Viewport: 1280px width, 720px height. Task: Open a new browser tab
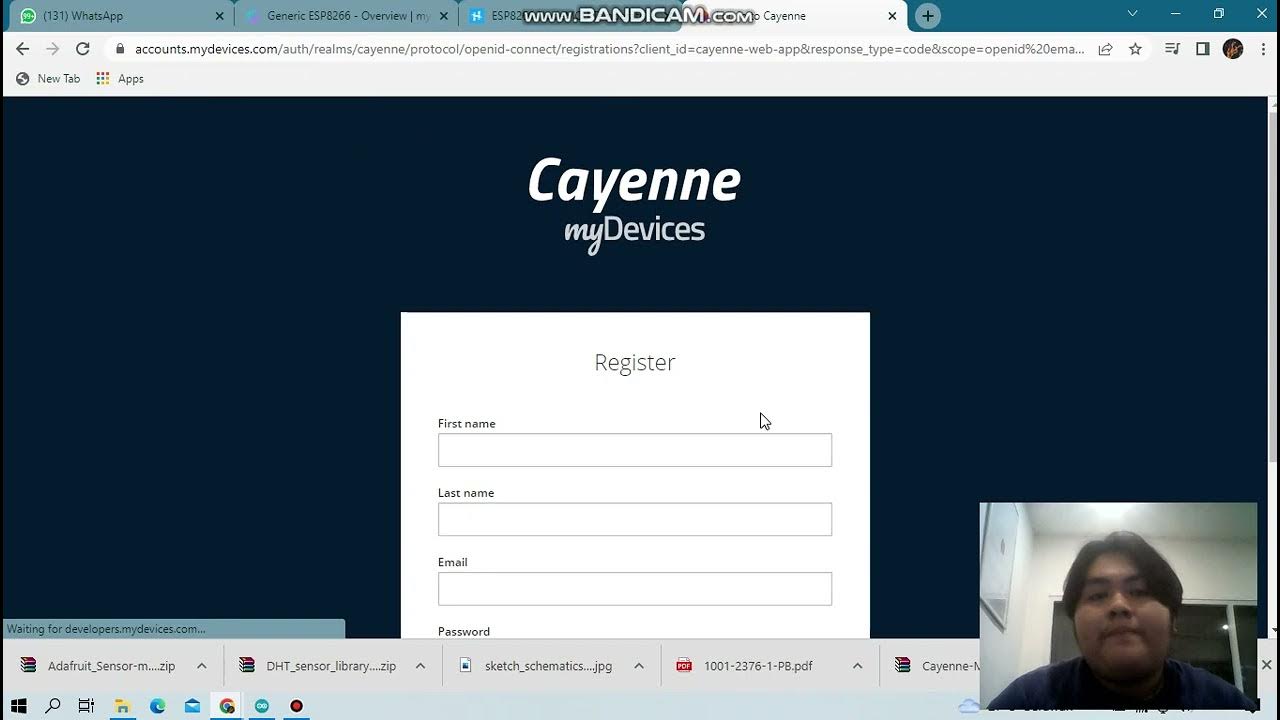928,16
